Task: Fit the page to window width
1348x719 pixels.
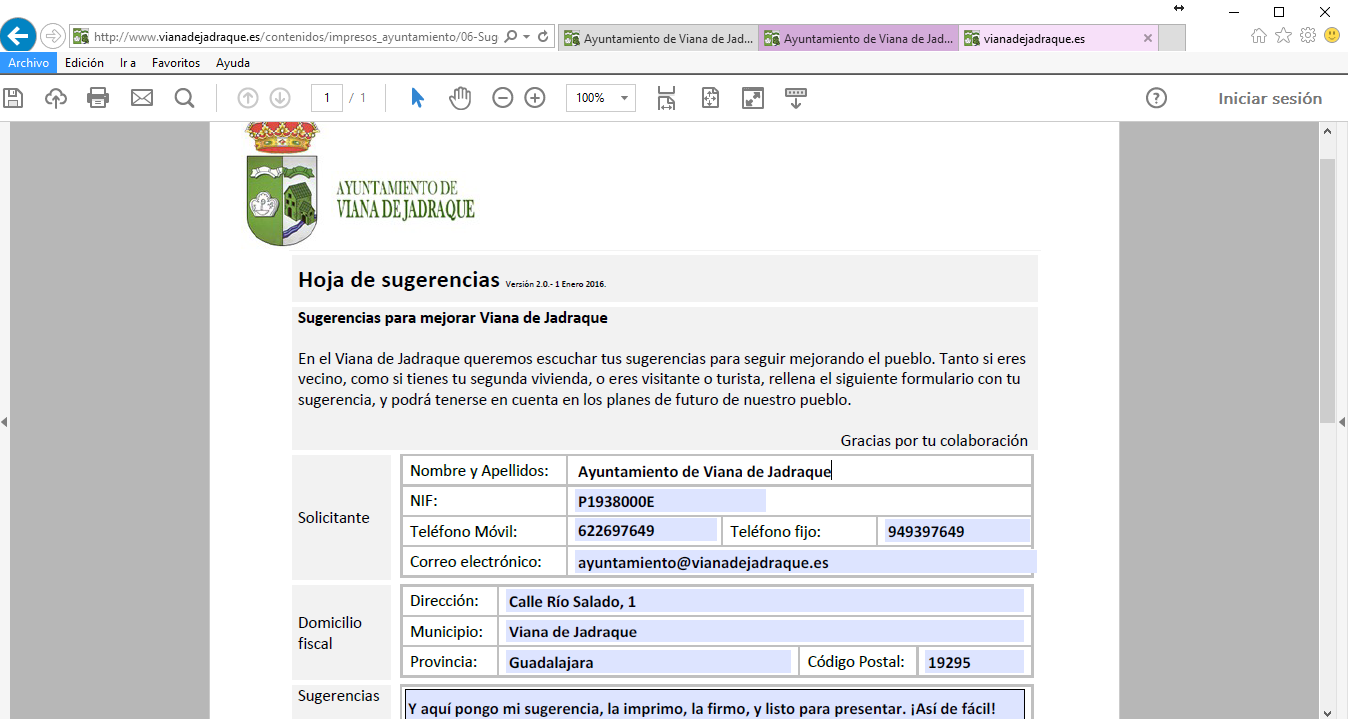Action: coord(665,97)
